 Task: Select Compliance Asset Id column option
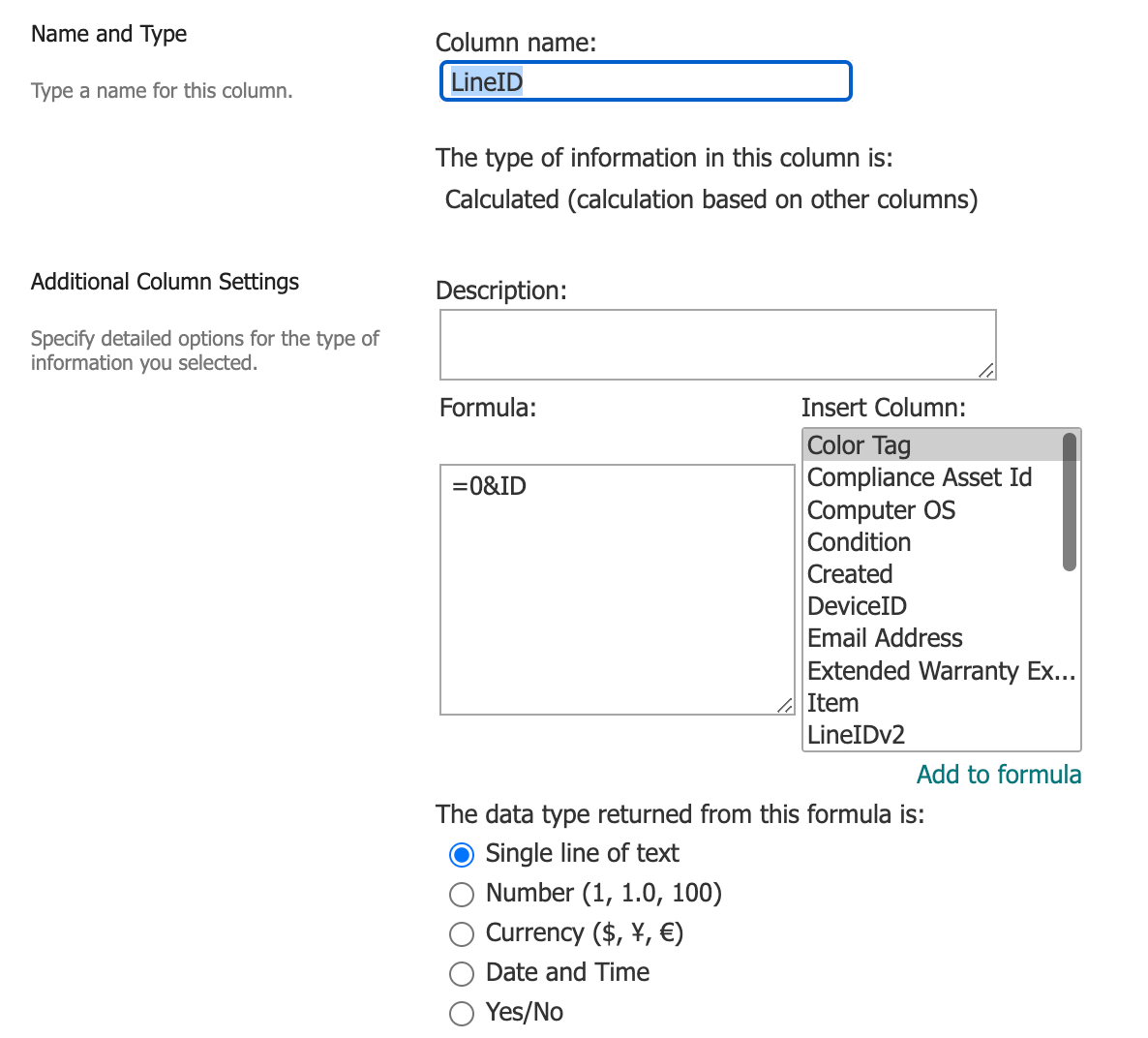(919, 477)
